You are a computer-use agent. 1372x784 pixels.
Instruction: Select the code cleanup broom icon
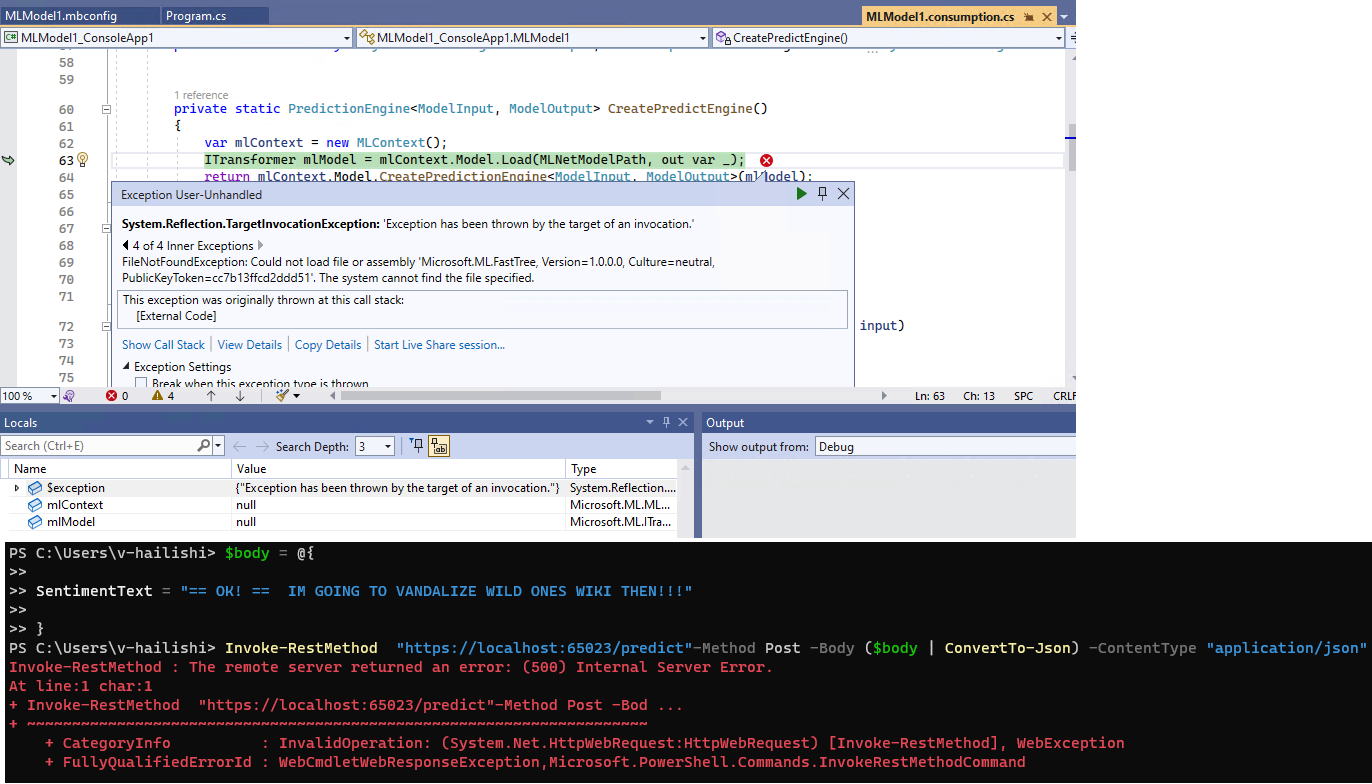(281, 395)
